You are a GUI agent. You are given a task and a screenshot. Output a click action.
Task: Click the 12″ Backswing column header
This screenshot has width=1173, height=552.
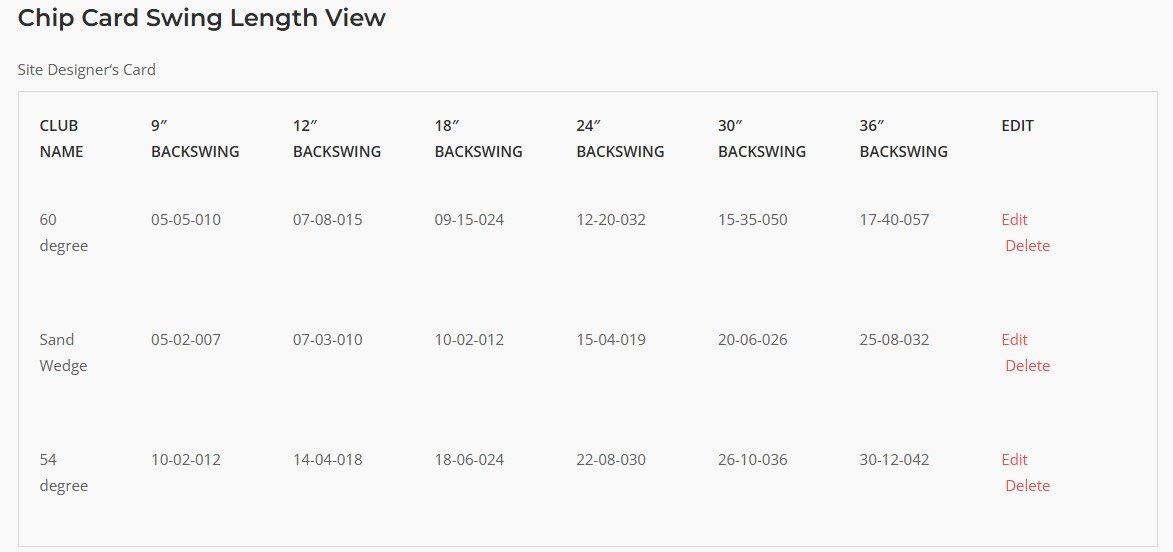tap(337, 139)
